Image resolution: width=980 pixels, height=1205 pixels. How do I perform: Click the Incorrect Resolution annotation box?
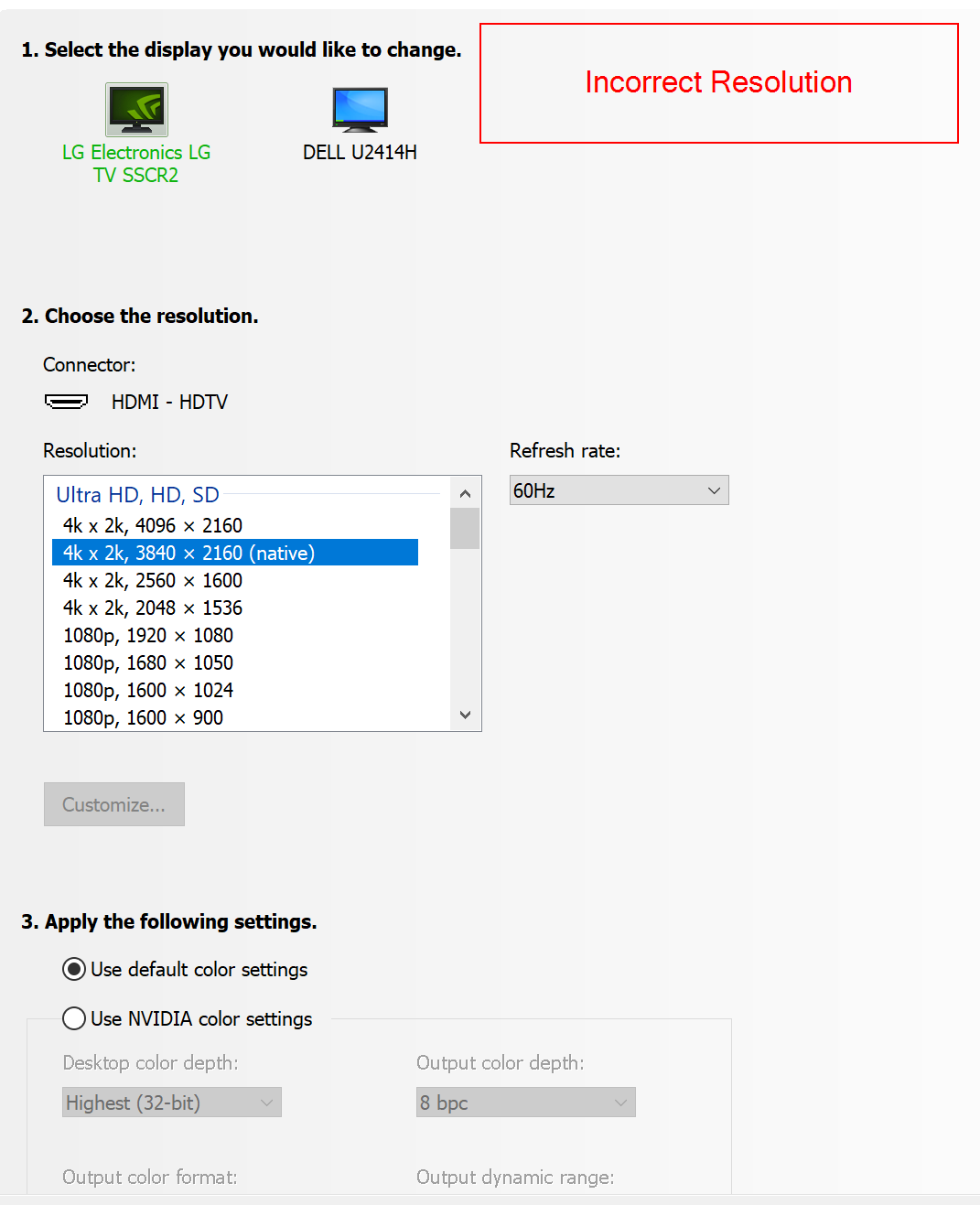717,82
